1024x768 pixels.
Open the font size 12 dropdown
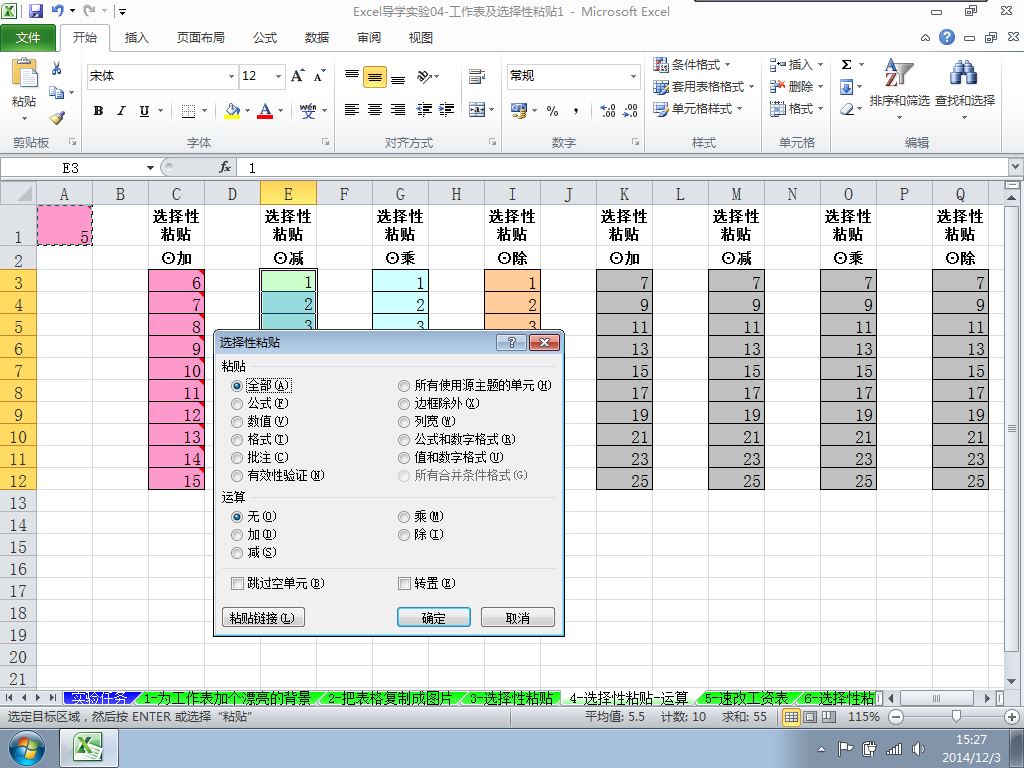tap(278, 76)
